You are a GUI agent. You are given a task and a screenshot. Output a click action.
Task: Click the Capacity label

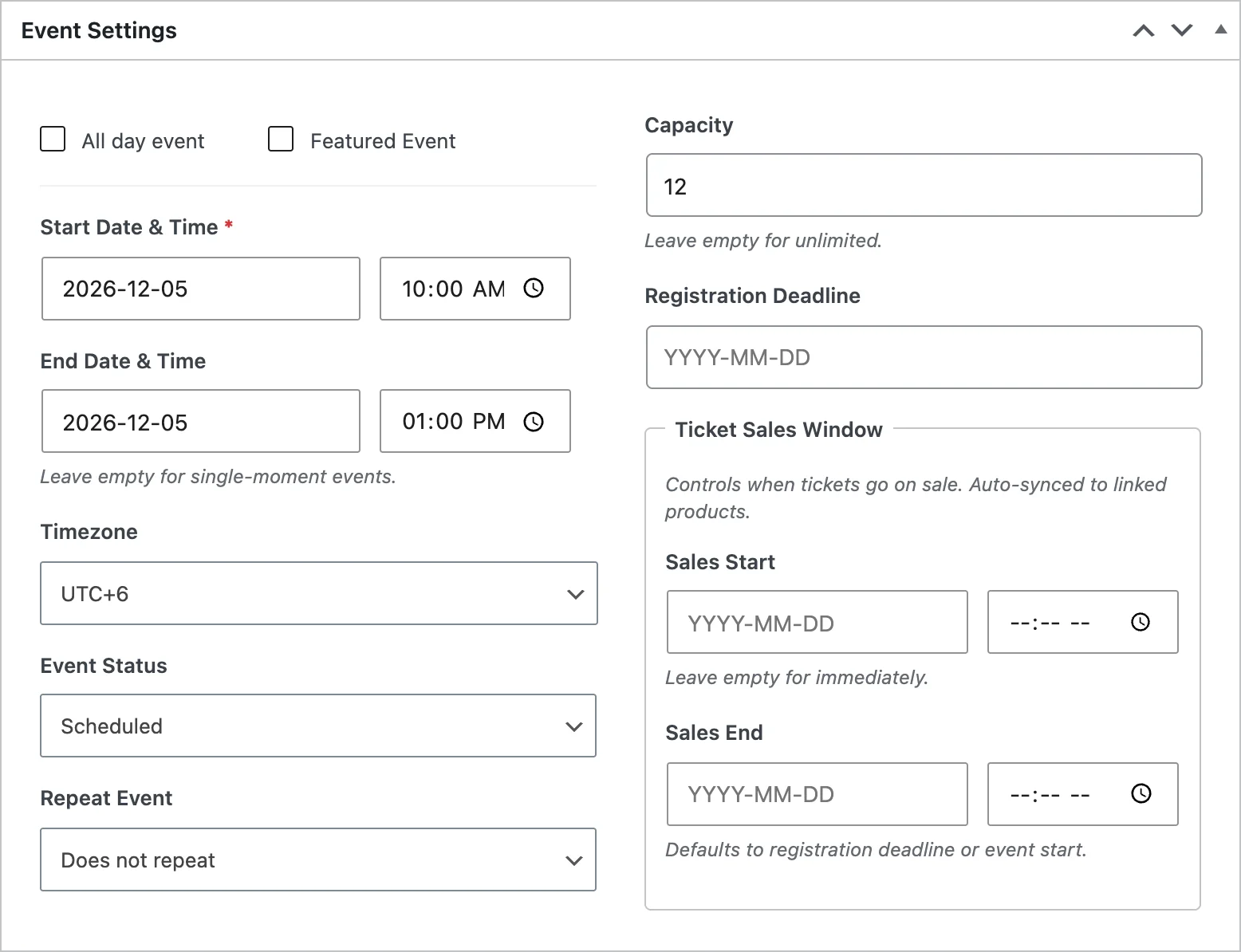tap(689, 125)
